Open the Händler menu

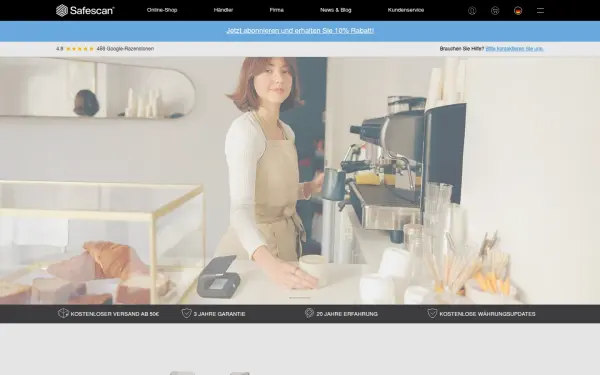point(223,10)
